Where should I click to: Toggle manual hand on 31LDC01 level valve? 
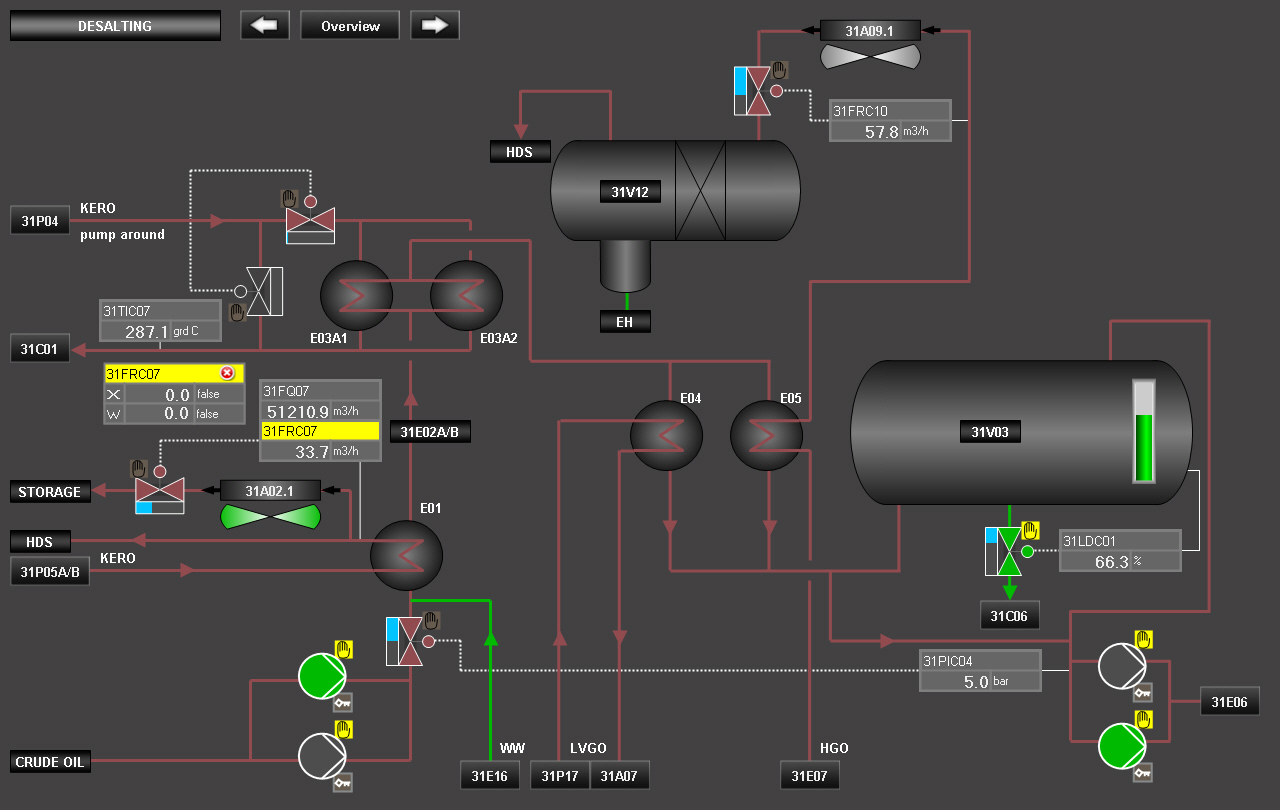click(1031, 530)
